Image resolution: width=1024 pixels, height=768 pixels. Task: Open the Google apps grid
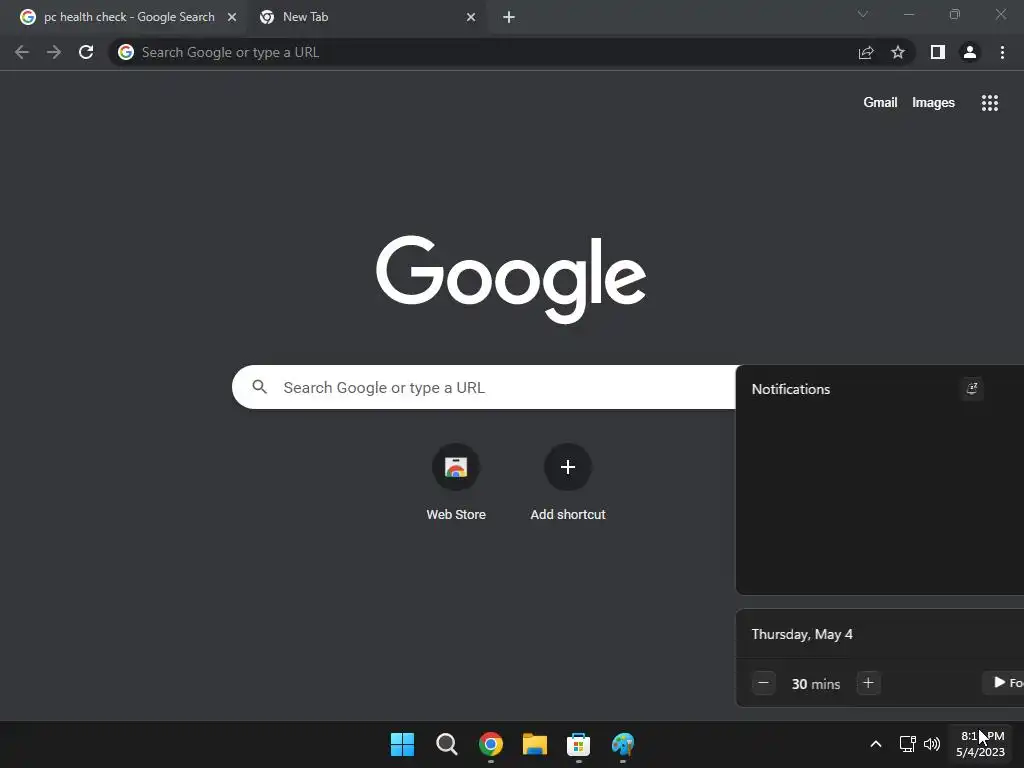pyautogui.click(x=990, y=103)
